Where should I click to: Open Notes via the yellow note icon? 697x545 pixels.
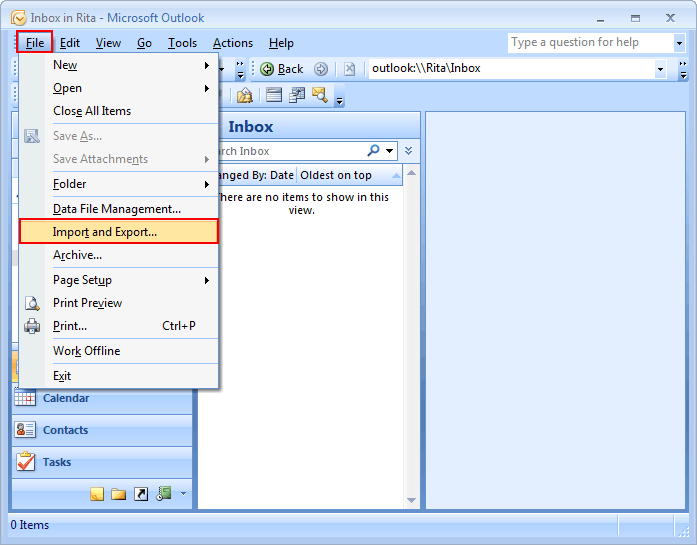(97, 494)
